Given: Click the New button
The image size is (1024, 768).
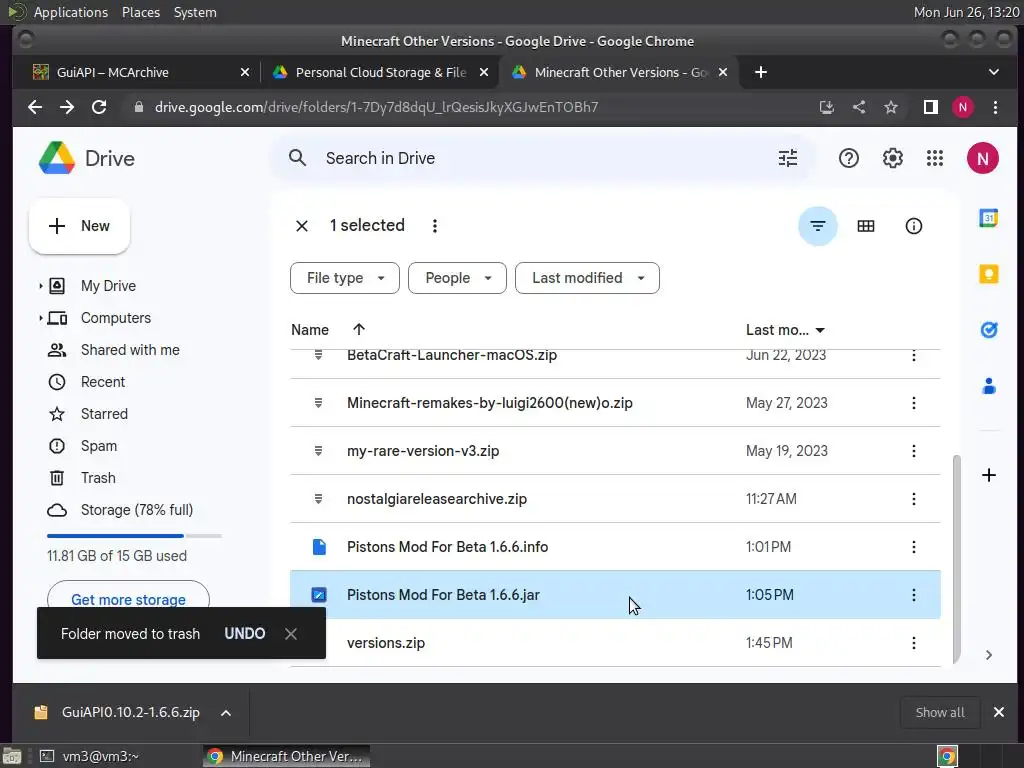Looking at the screenshot, I should pos(79,226).
